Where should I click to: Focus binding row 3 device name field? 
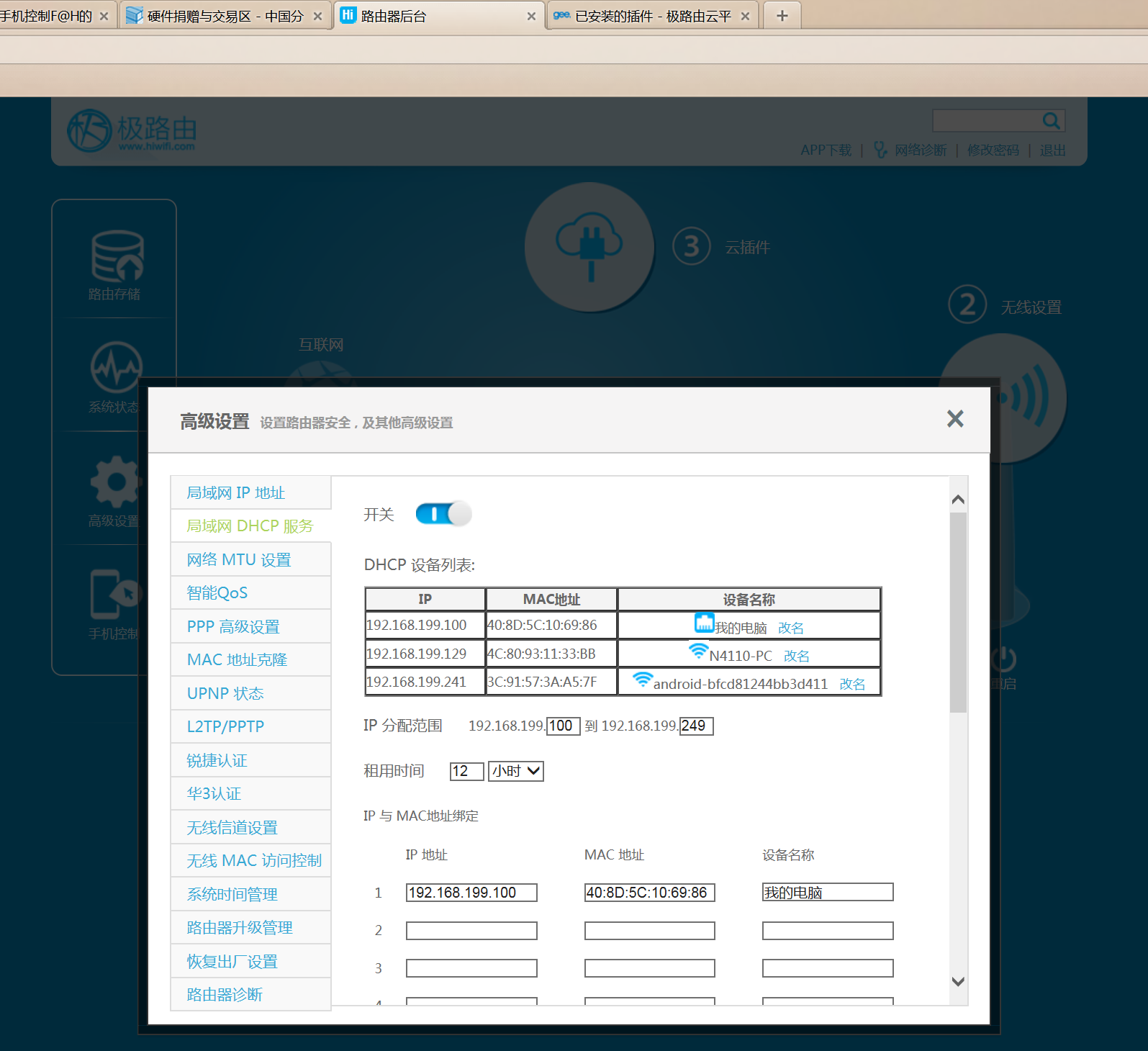pyautogui.click(x=828, y=968)
